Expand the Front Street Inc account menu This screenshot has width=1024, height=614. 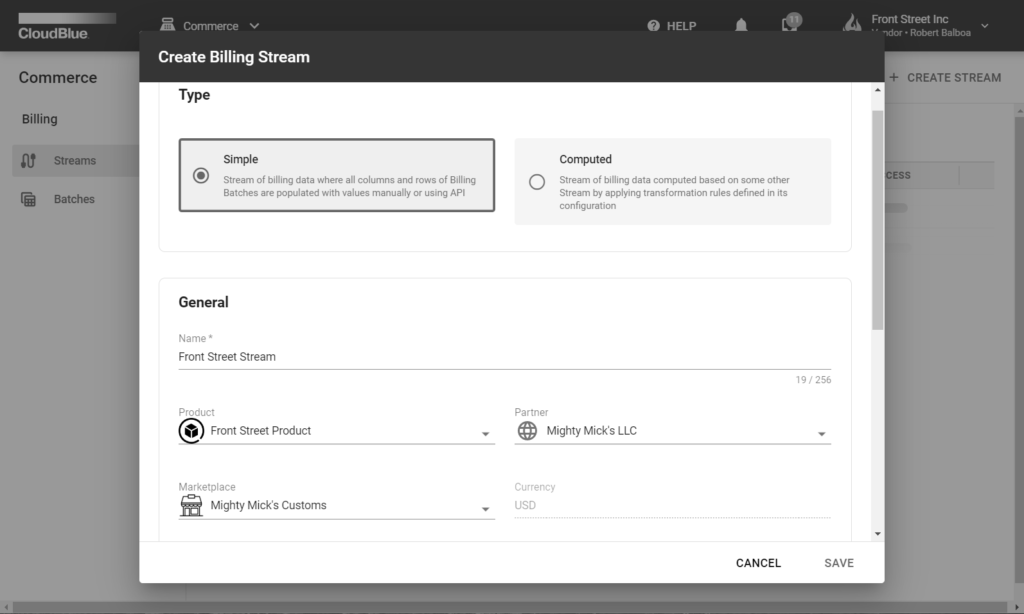point(985,26)
